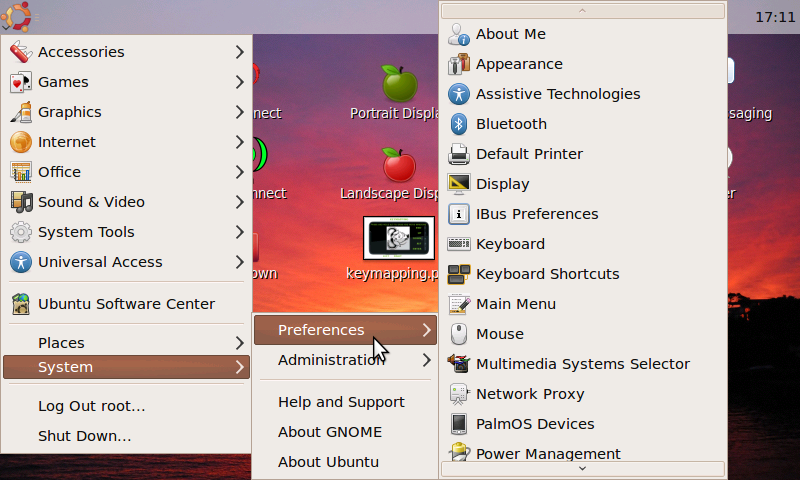The height and width of the screenshot is (480, 800).
Task: Click the Games playing cards icon
Action: (x=21, y=82)
